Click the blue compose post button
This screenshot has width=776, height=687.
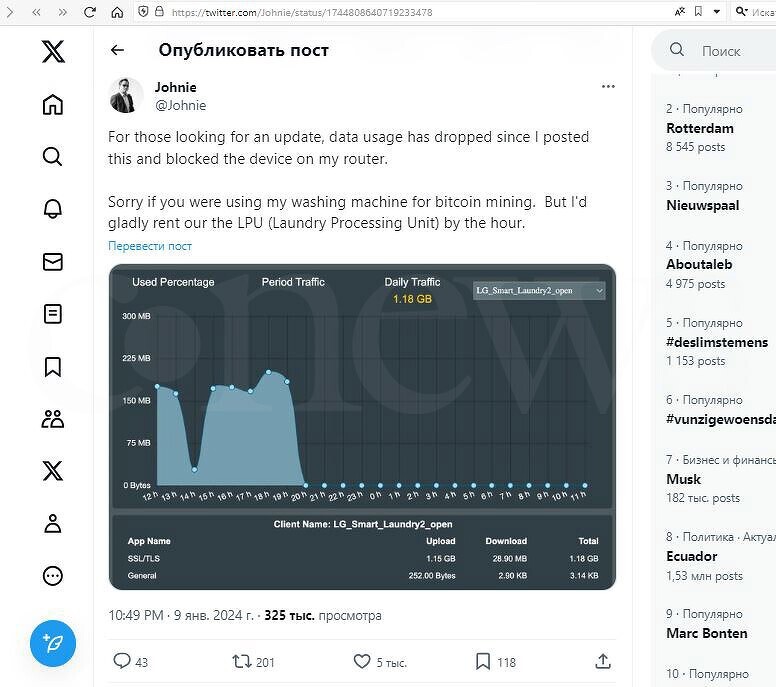(x=53, y=643)
